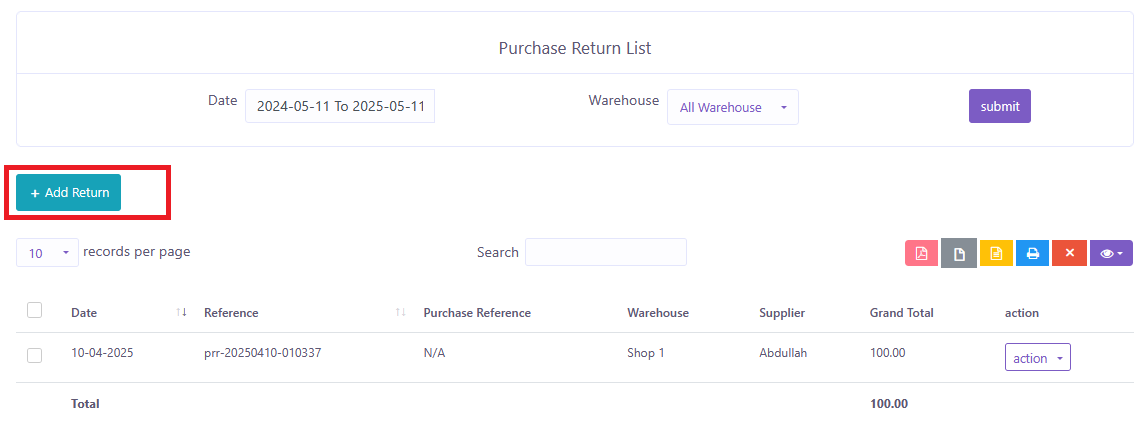Click the Supplier column header
The height and width of the screenshot is (437, 1143).
(x=782, y=313)
